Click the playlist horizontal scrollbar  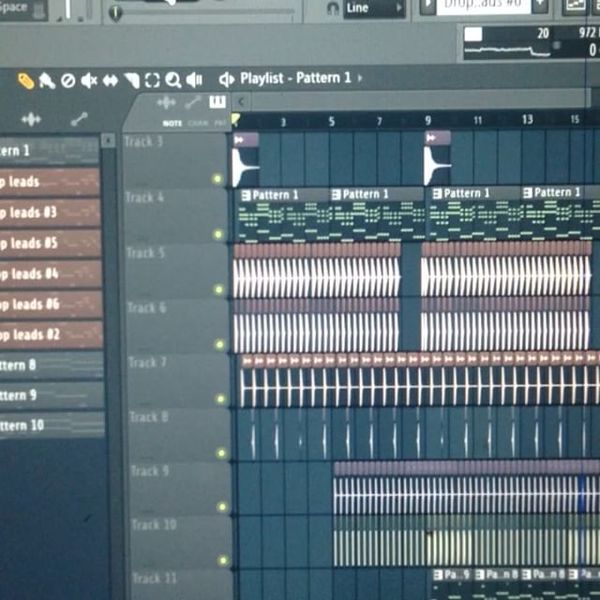click(420, 102)
